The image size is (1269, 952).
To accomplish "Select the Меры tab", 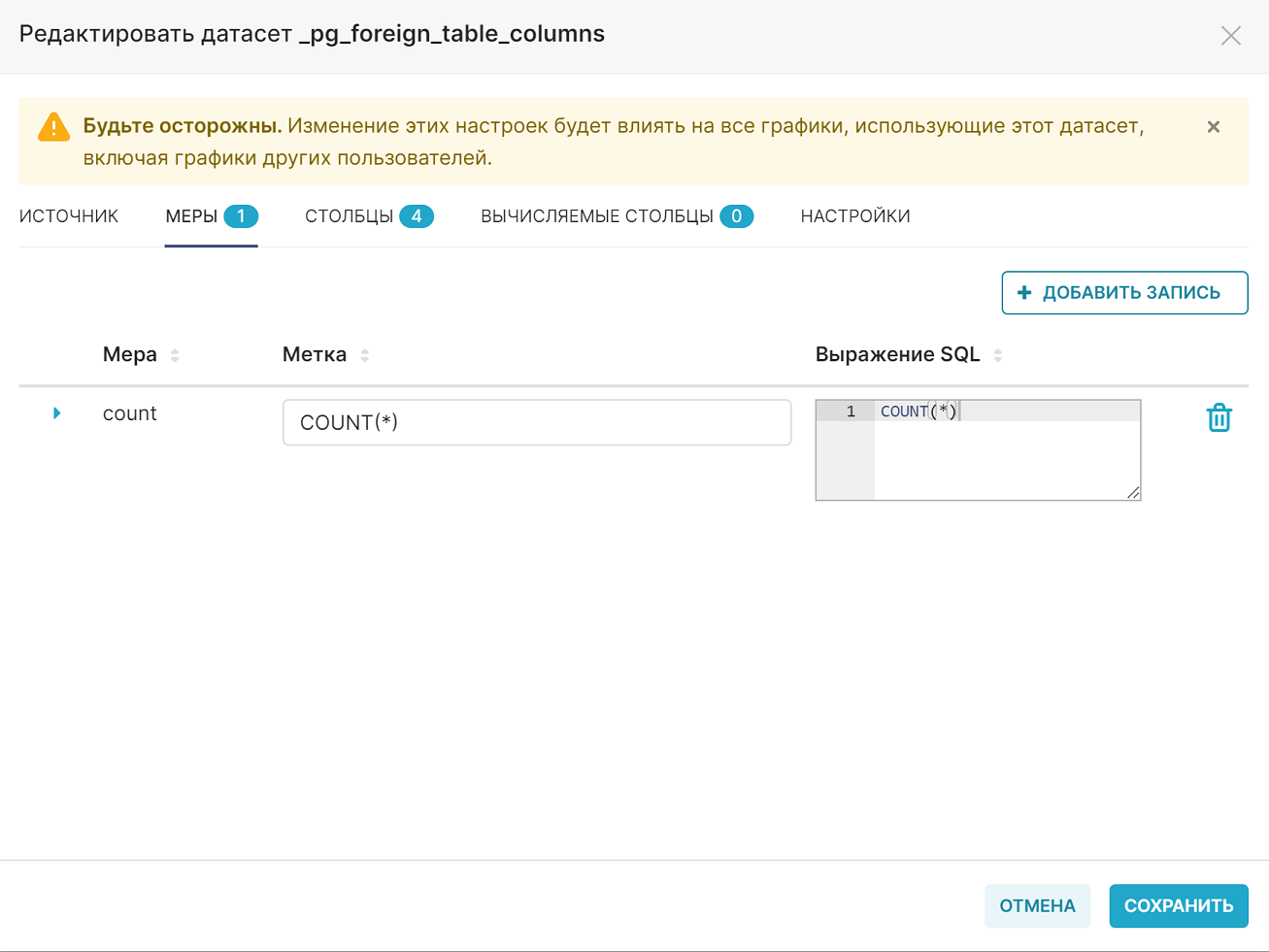I will 212,216.
